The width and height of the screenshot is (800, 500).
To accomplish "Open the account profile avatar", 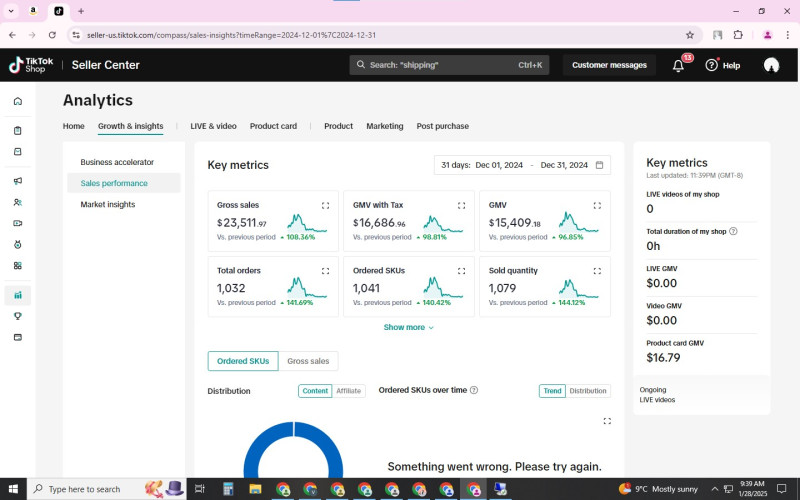I will click(x=771, y=65).
